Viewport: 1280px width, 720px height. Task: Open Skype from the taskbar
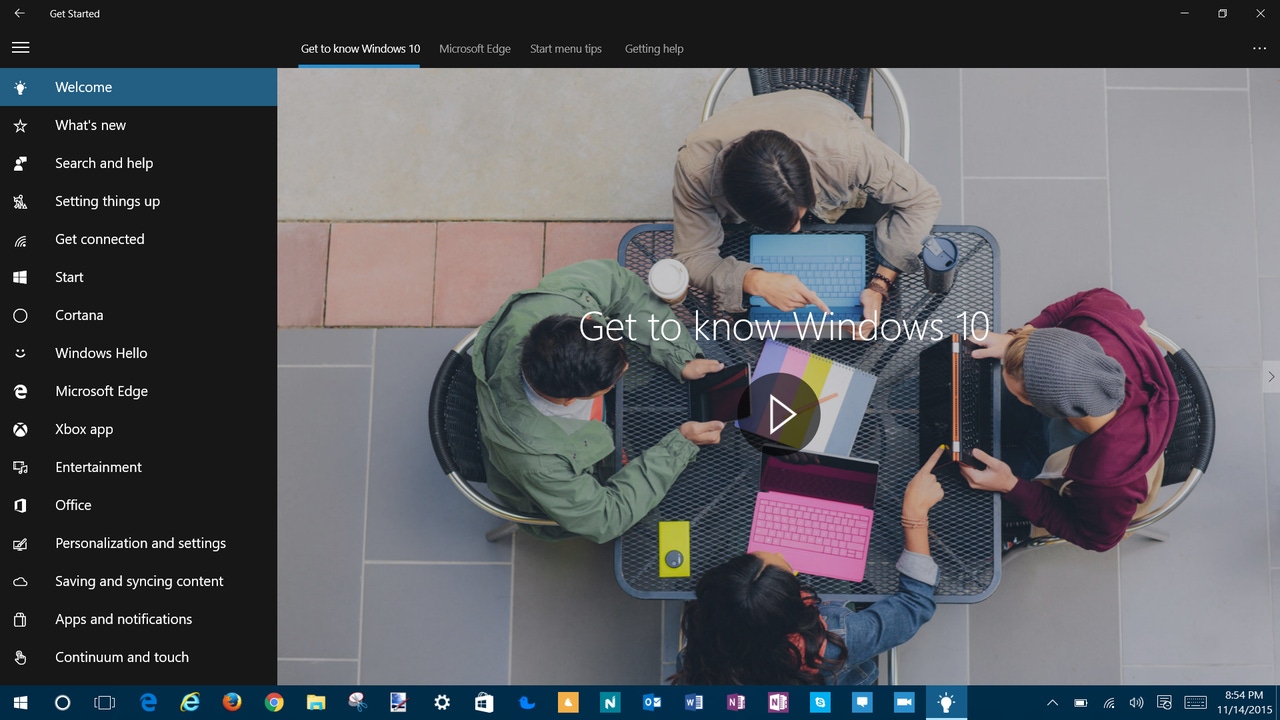tap(820, 703)
